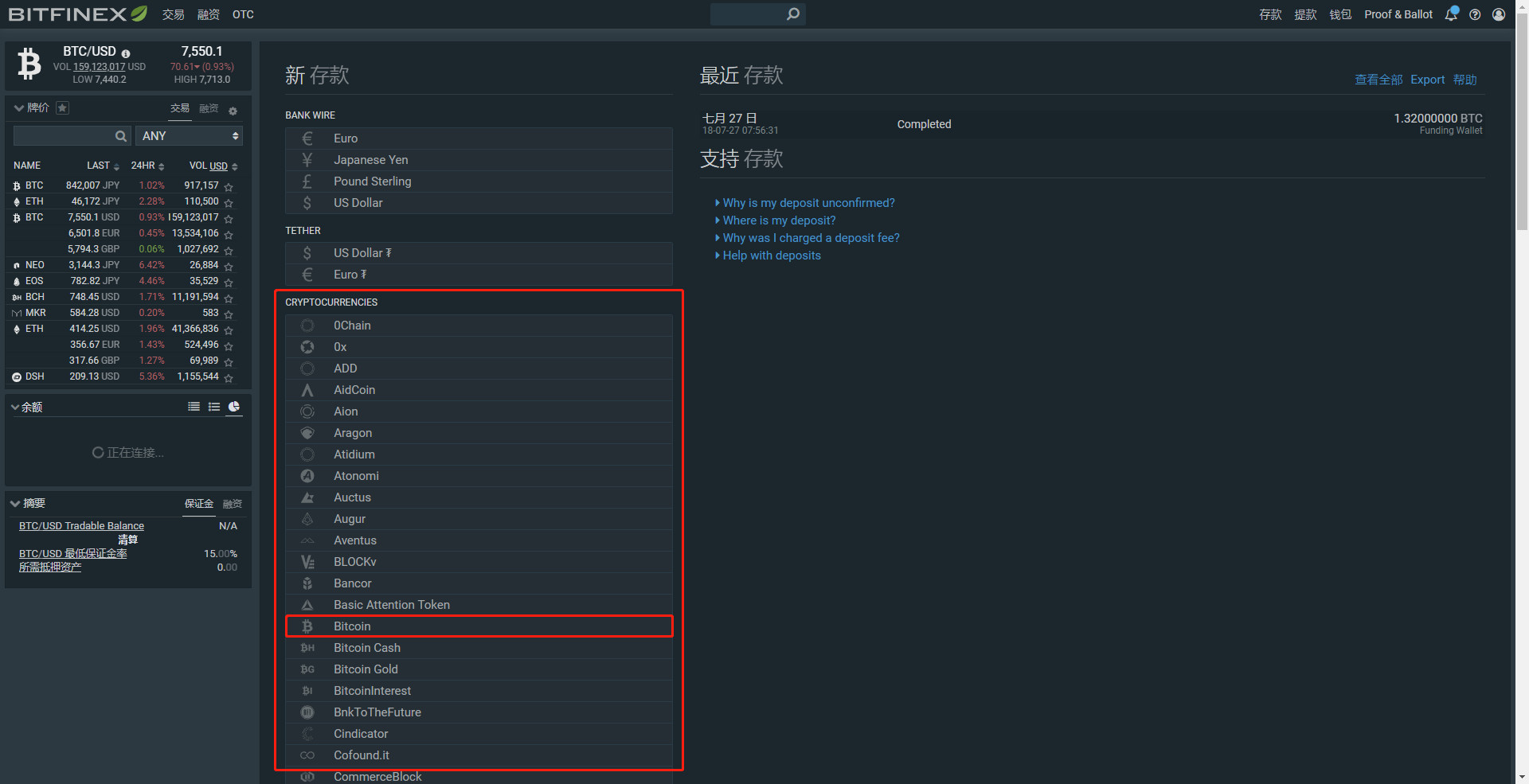Screen dimensions: 1529x784
Task: Click the AidCoin icon
Action: 307,390
